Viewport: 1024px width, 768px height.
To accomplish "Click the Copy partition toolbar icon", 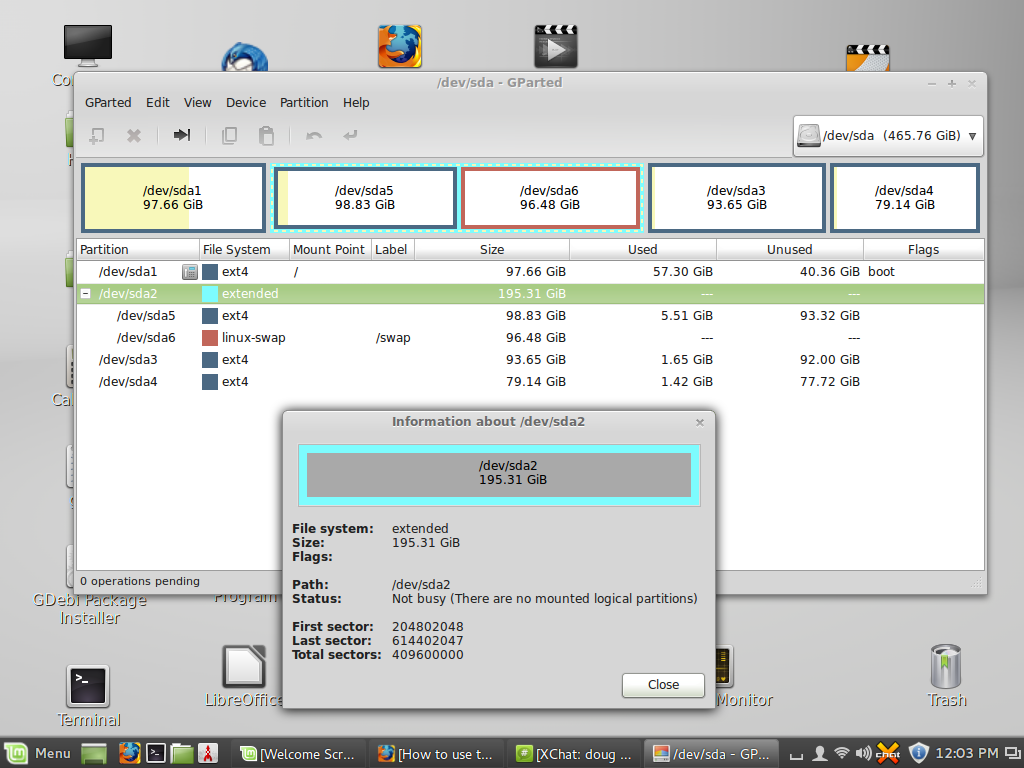I will 229,136.
